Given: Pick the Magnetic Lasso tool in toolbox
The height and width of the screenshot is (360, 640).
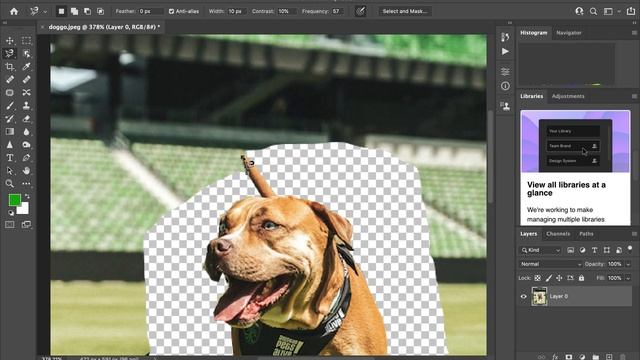Looking at the screenshot, I should pyautogui.click(x=10, y=53).
